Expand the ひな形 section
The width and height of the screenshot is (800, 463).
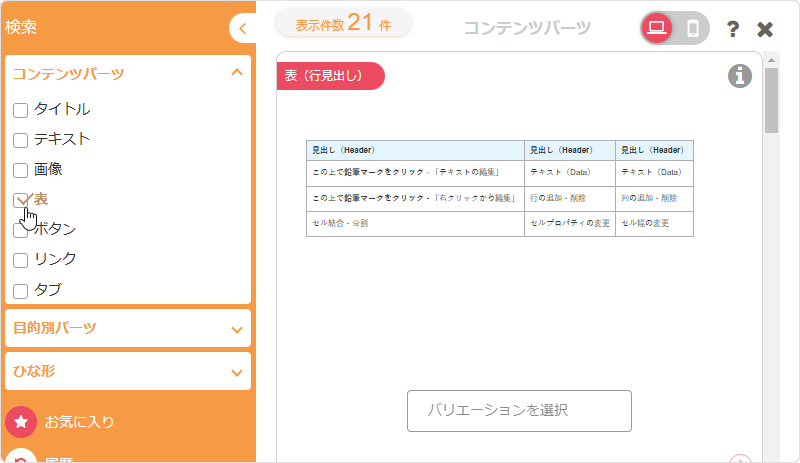[x=236, y=372]
